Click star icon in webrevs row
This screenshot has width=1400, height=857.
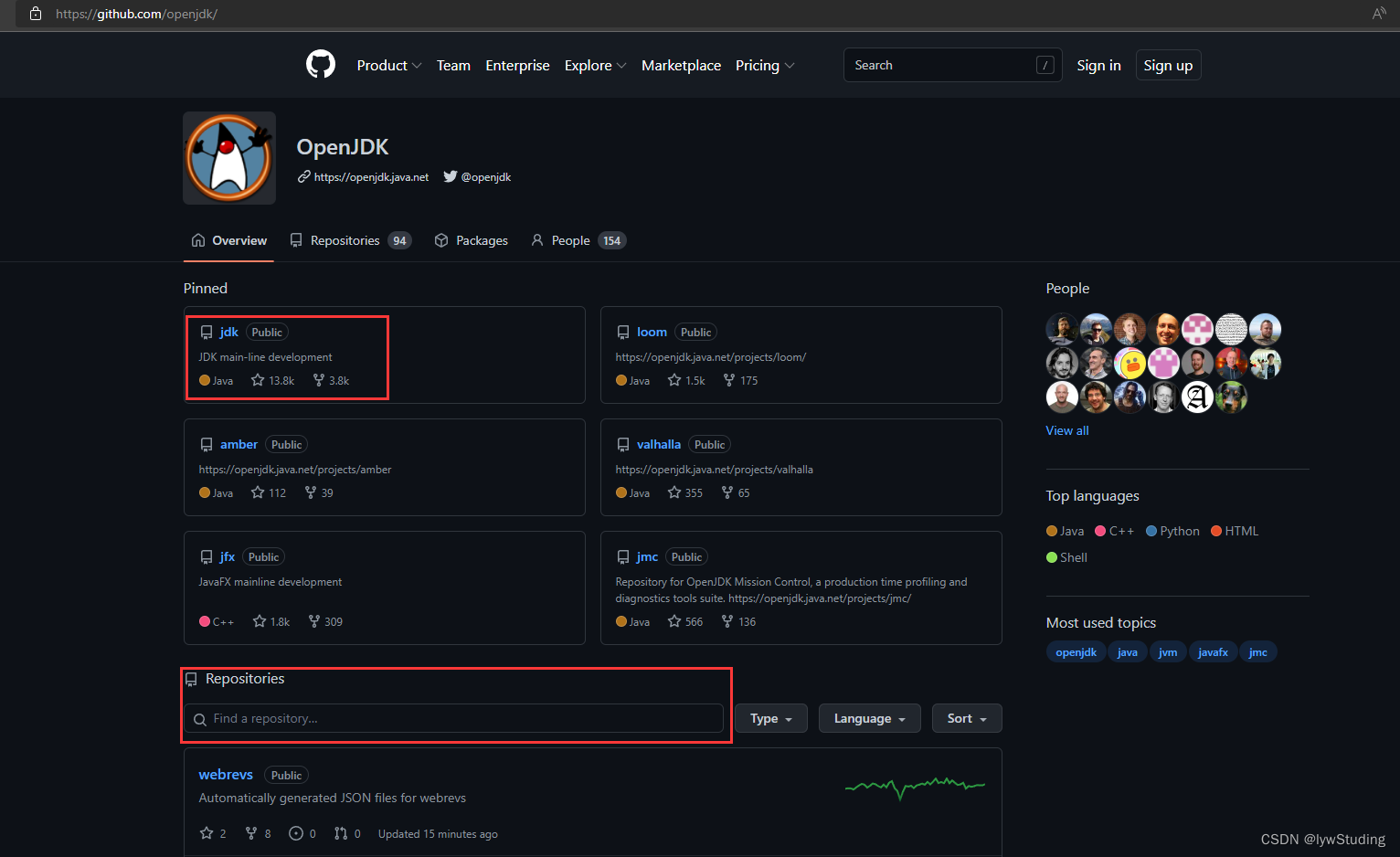click(206, 833)
